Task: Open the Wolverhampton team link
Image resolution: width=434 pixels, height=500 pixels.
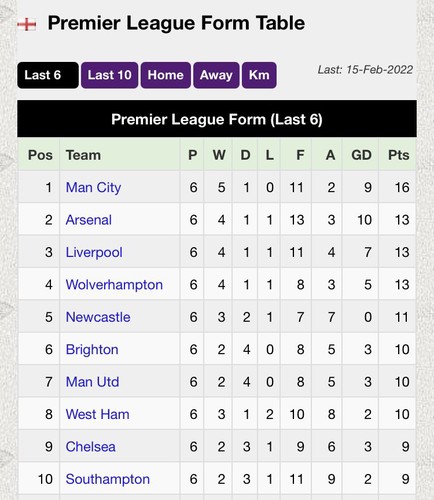Action: [114, 285]
